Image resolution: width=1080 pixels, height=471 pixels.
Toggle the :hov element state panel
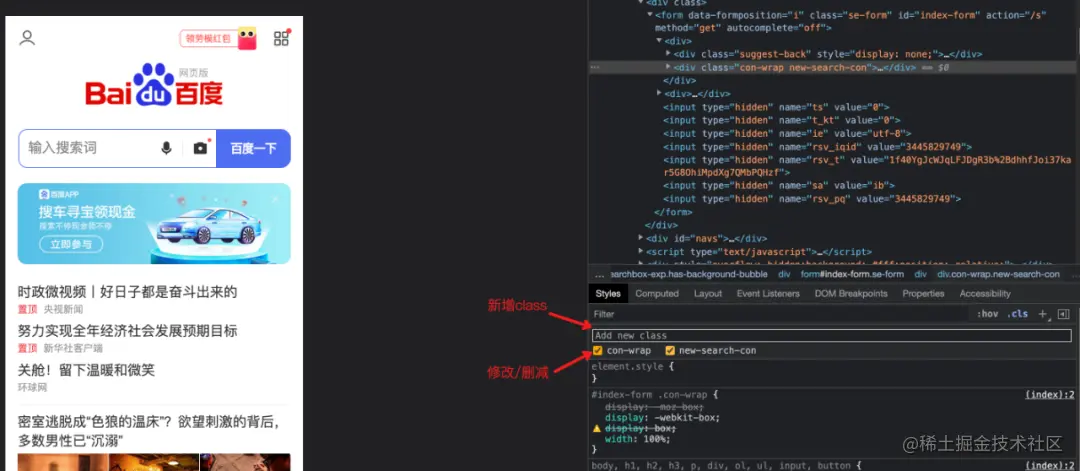[x=987, y=314]
